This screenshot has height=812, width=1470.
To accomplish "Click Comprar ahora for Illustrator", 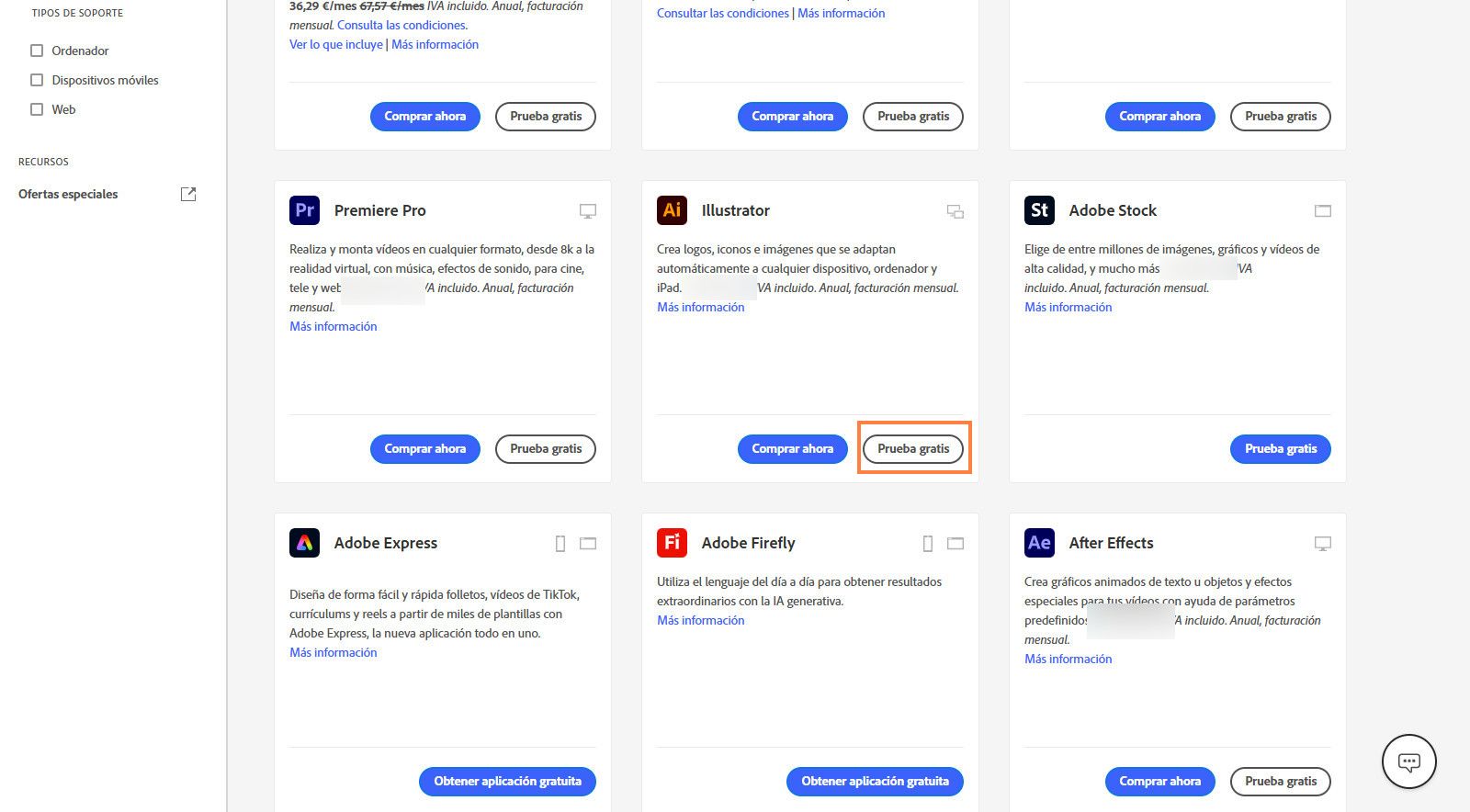I will click(793, 449).
